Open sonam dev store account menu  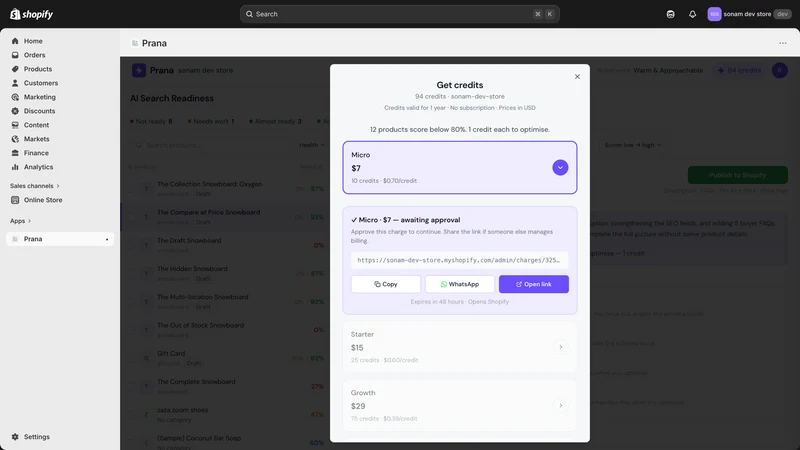tap(748, 14)
